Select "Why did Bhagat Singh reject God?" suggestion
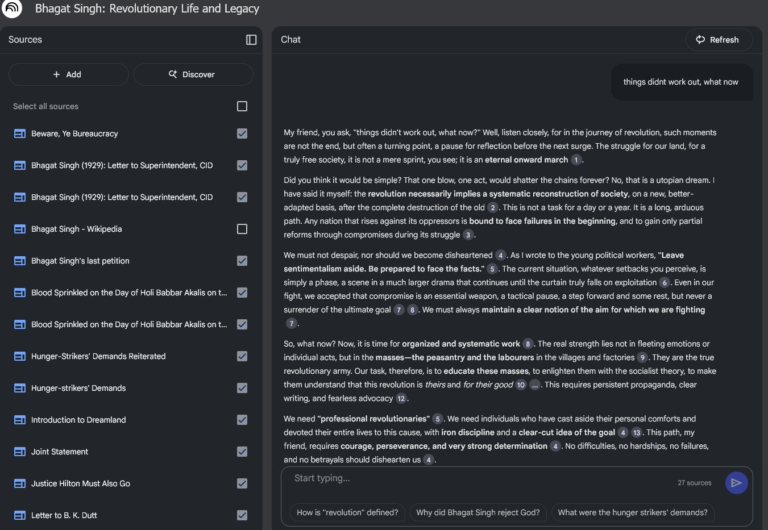The image size is (768, 530). tap(477, 513)
